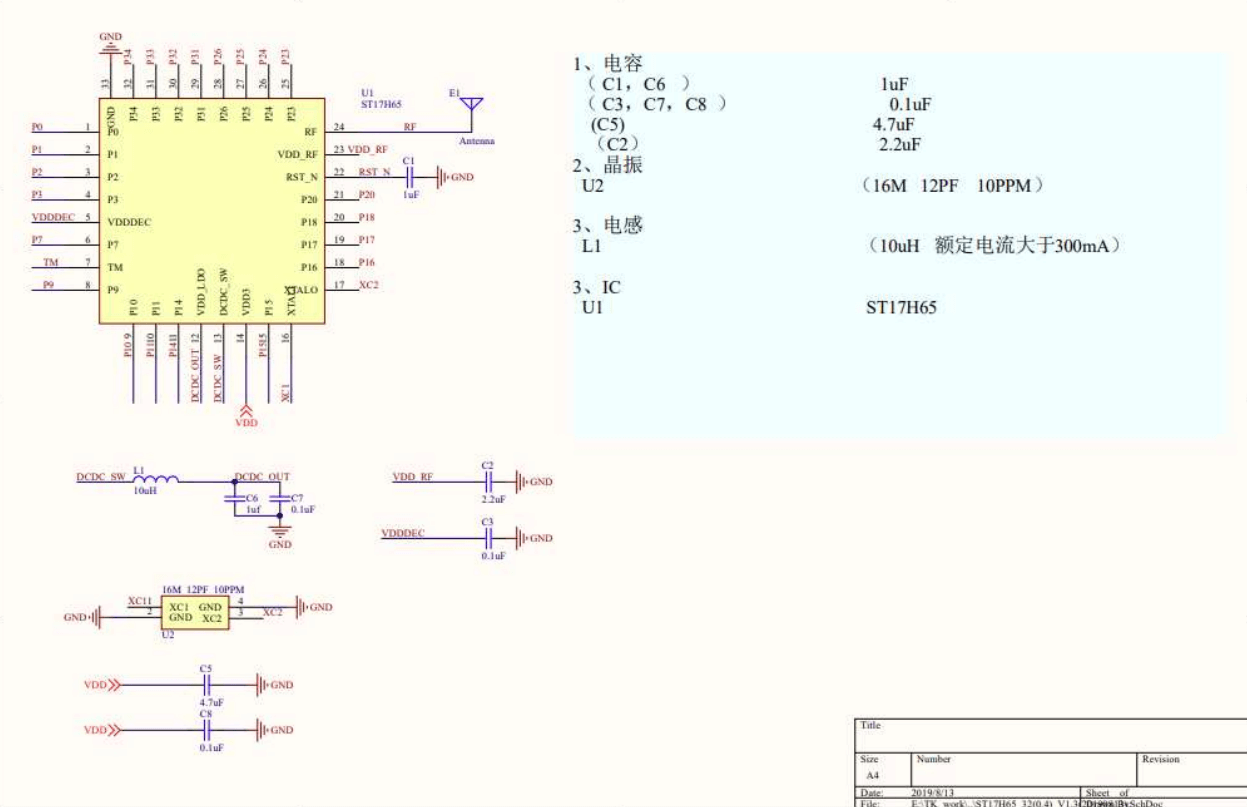The image size is (1247, 807).
Task: Click the VDD power port below pin 14
Action: click(x=245, y=411)
